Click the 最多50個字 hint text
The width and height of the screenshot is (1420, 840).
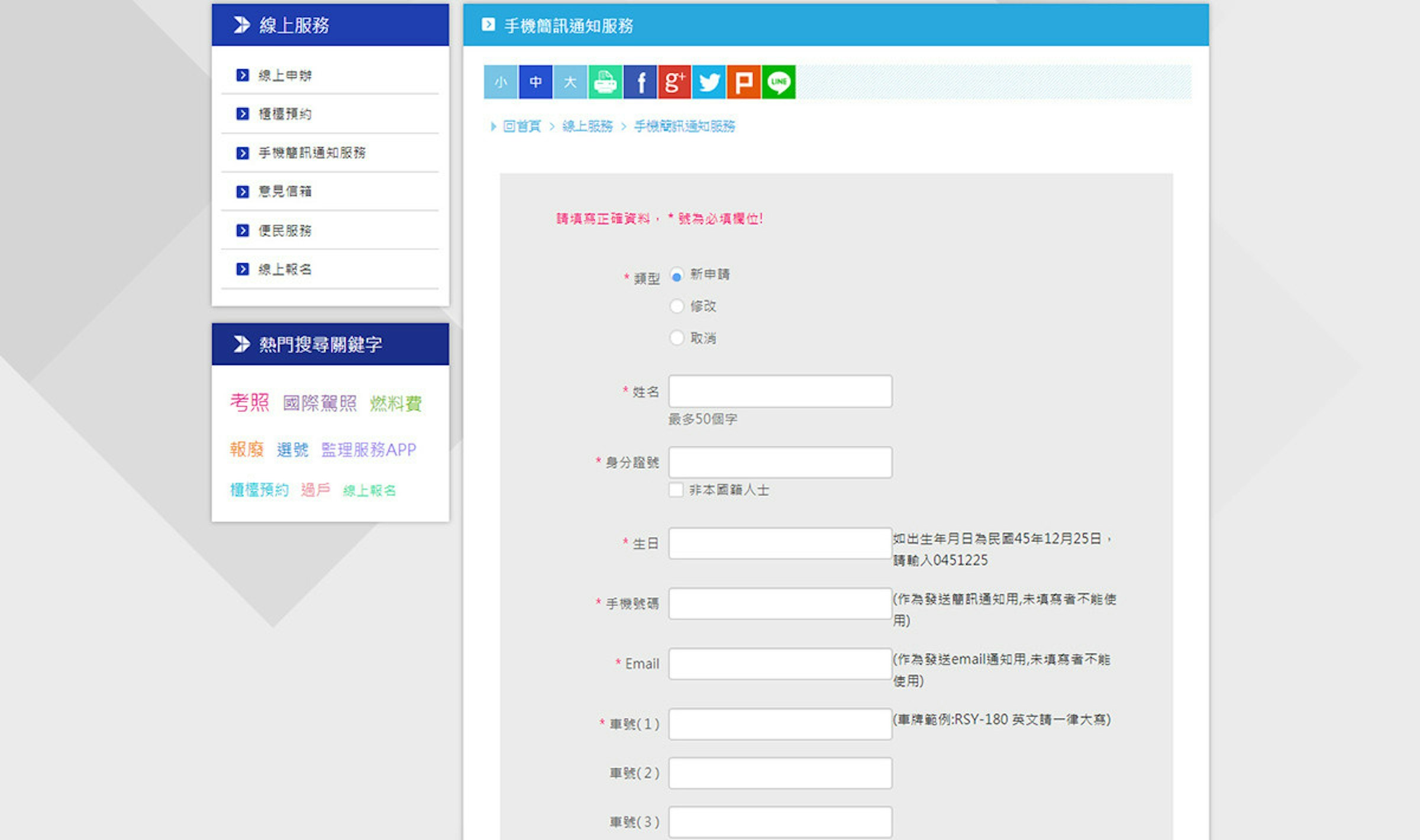[703, 419]
